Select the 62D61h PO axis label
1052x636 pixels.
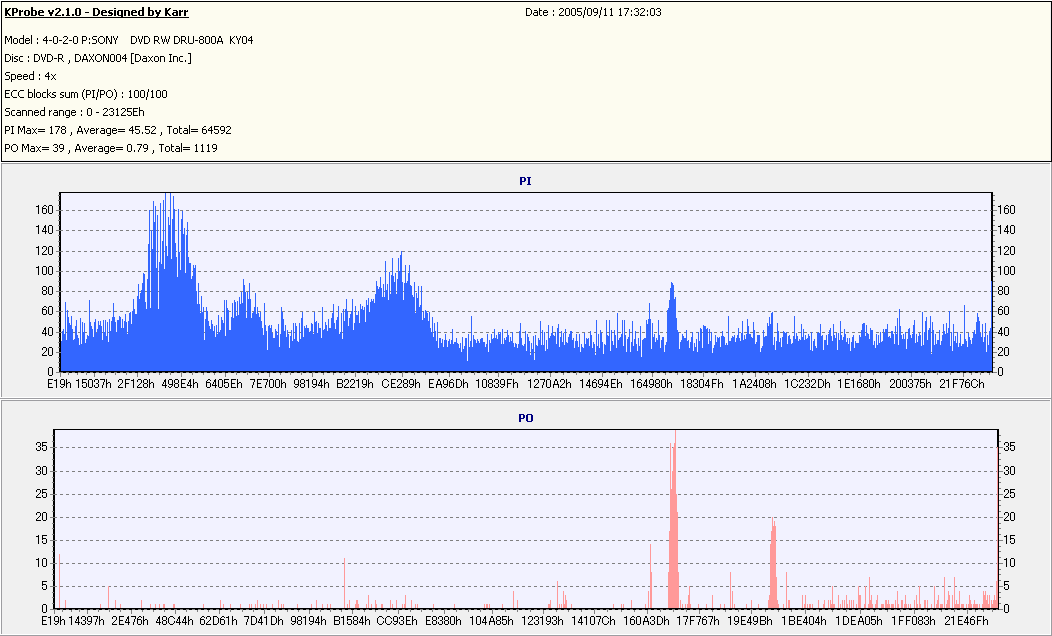(219, 621)
